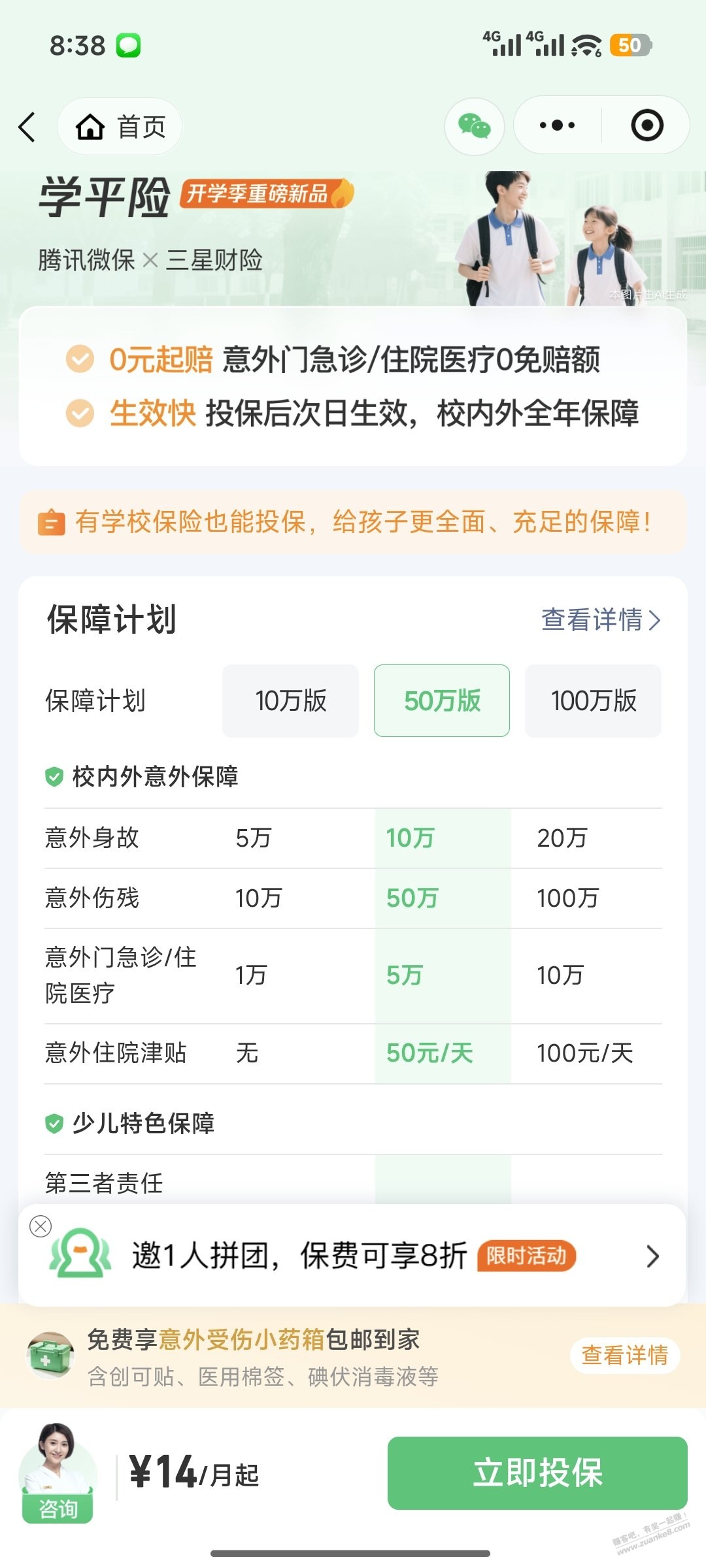Viewport: 706px width, 1568px height.
Task: Select the 10万版 plan tab
Action: tap(290, 700)
